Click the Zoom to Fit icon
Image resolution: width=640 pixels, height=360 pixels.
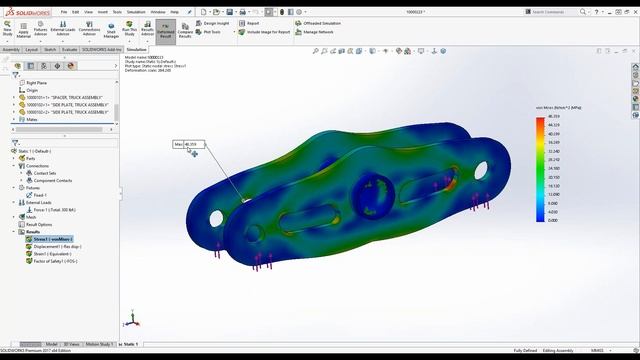pyautogui.click(x=316, y=51)
